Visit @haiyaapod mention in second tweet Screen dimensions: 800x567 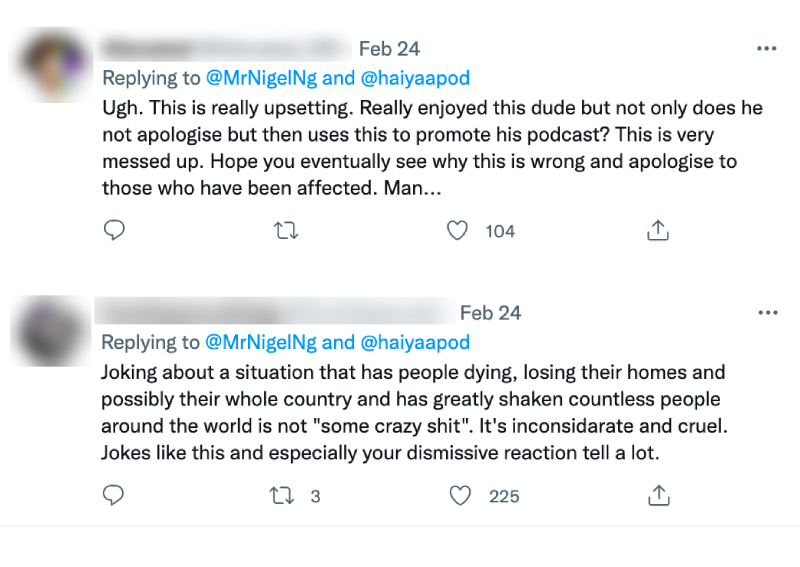click(414, 342)
